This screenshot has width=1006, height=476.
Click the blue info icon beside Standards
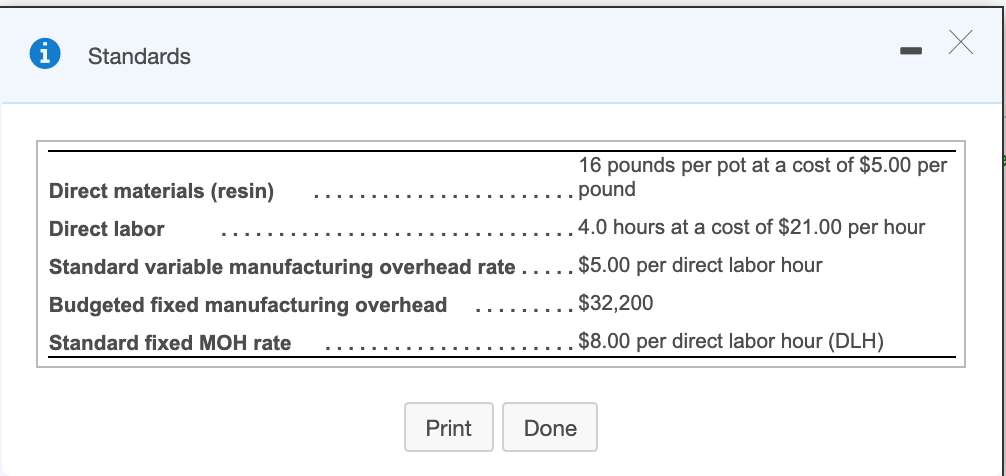point(45,54)
